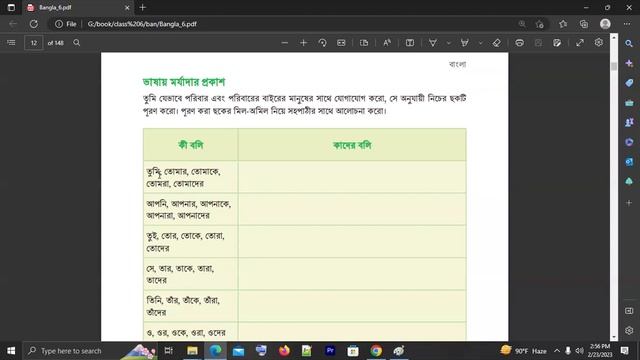Viewport: 640px width, 360px height.
Task: Click the address bar URL
Action: 142,24
